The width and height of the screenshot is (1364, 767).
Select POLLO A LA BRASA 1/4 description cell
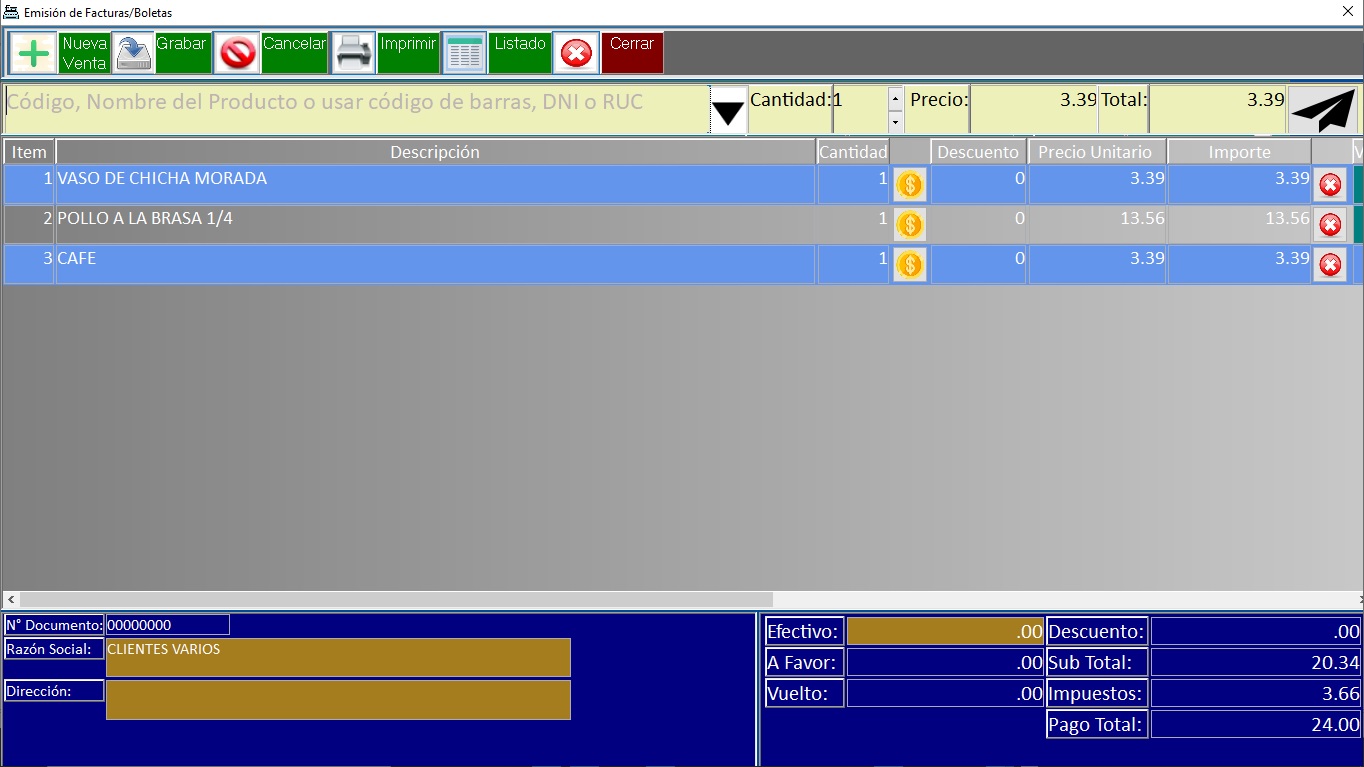(x=435, y=224)
